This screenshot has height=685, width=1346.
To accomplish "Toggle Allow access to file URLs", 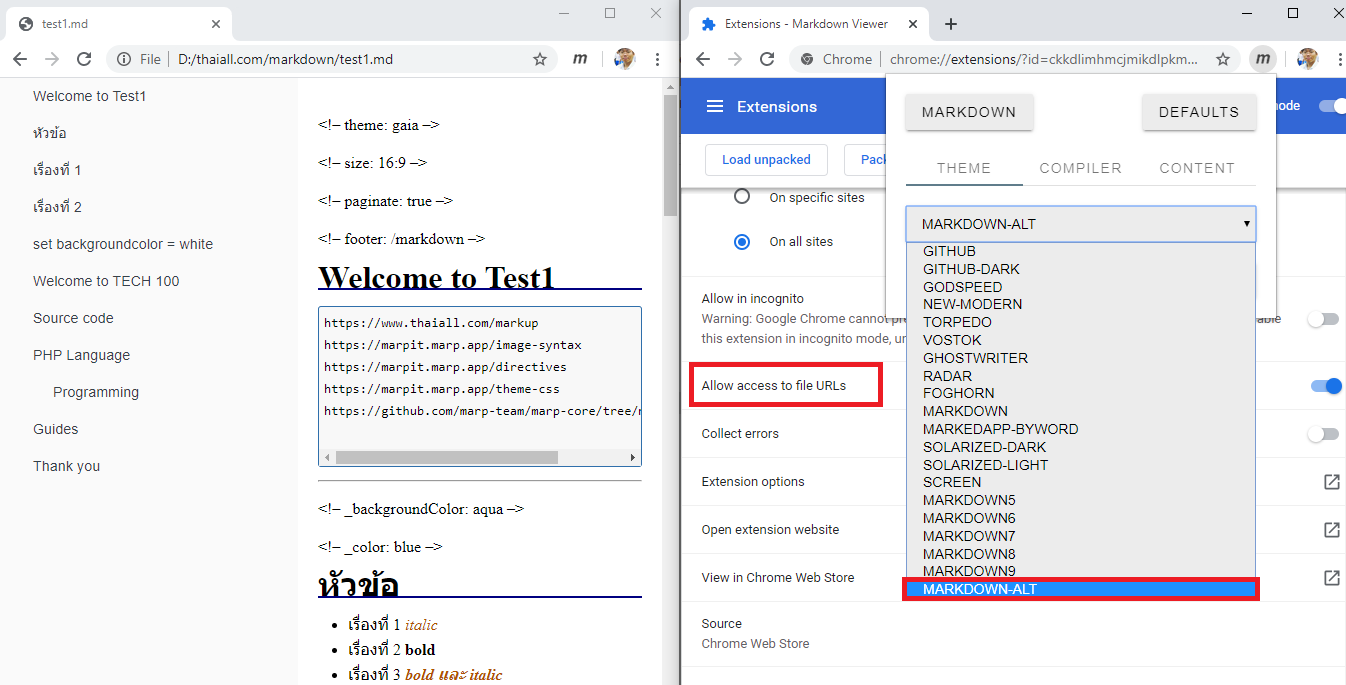I will 1325,386.
